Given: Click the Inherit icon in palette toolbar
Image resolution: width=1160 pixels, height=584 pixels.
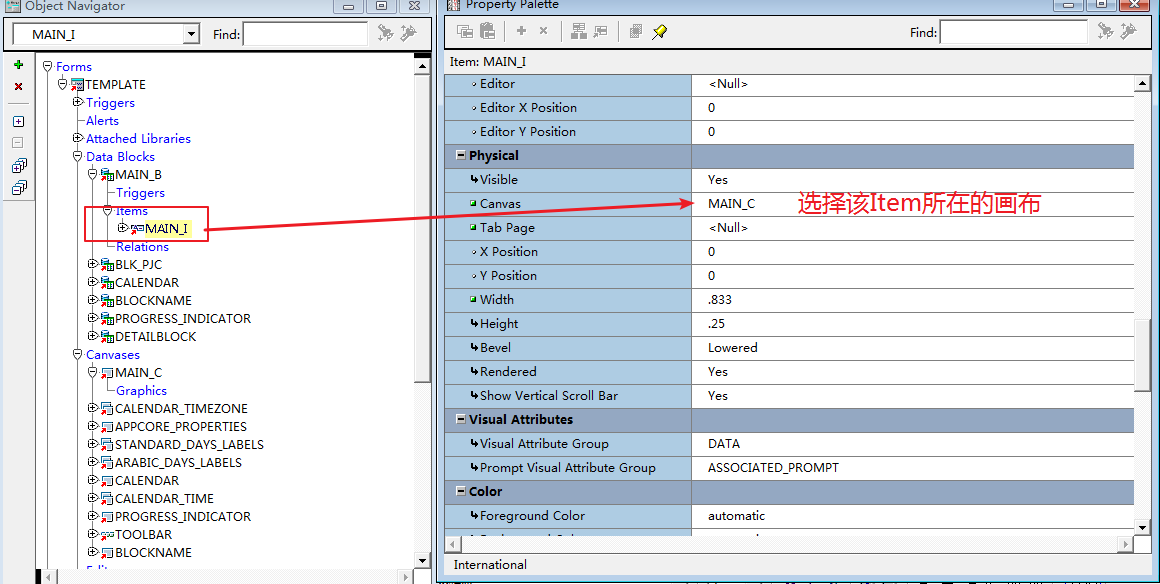Looking at the screenshot, I should pyautogui.click(x=601, y=31).
